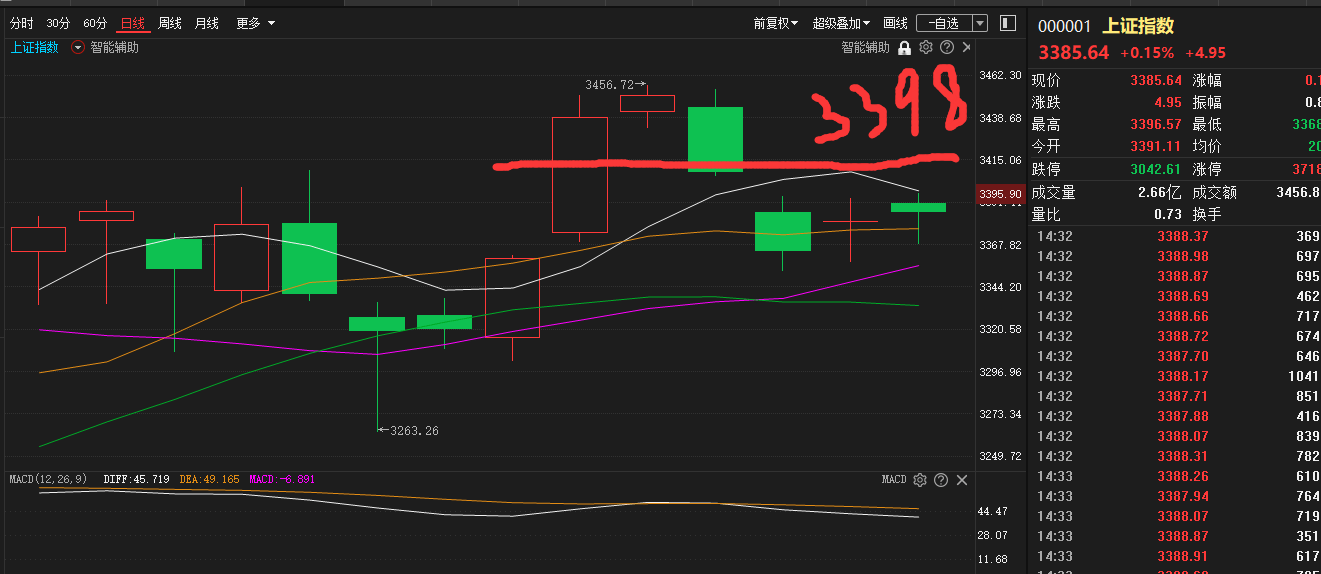Click the 上证指数 label in chart header

(35, 47)
